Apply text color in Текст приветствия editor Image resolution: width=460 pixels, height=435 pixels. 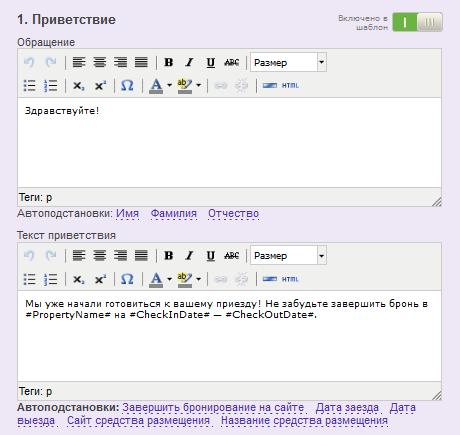point(156,279)
